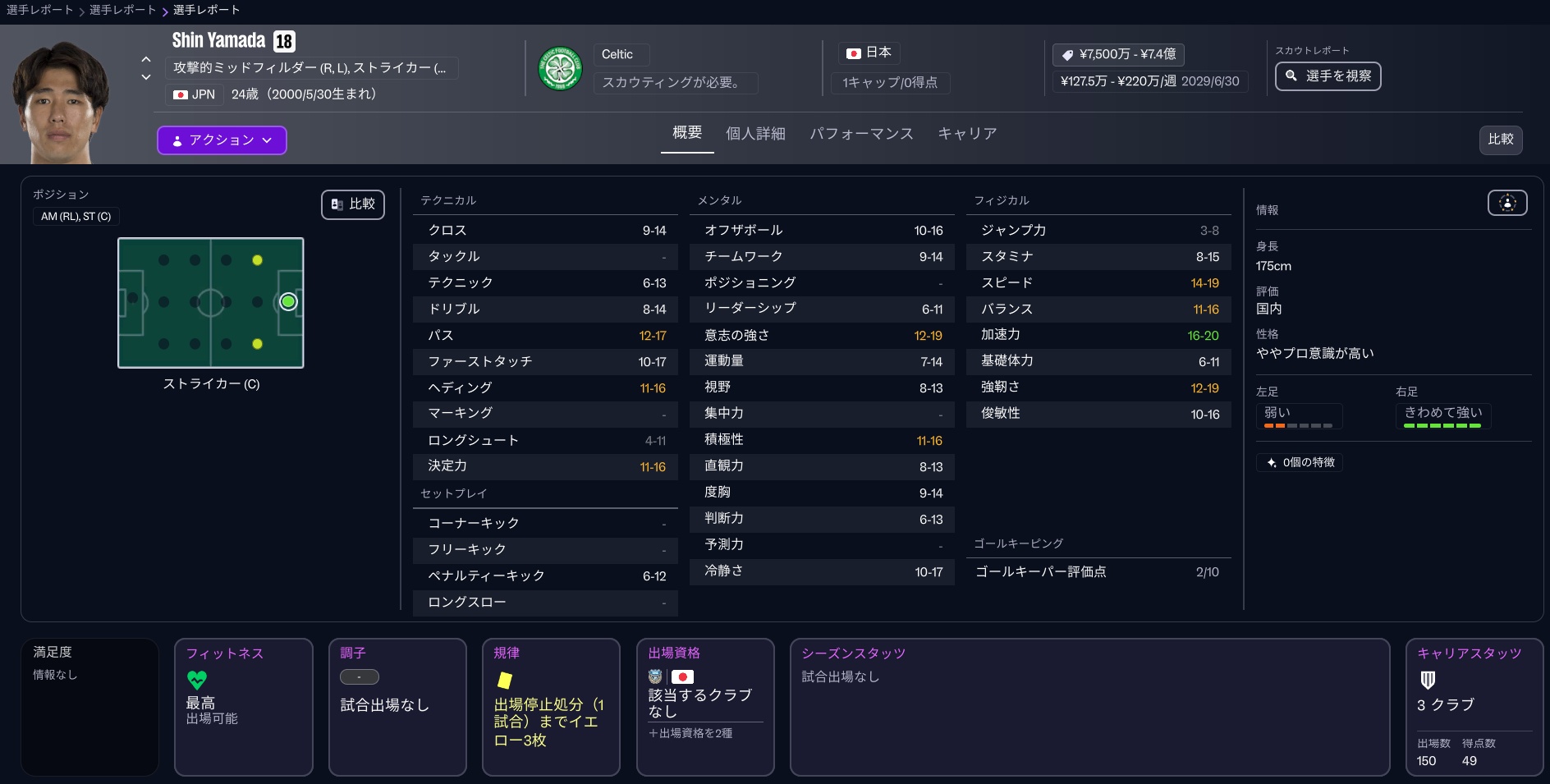Image resolution: width=1550 pixels, height=784 pixels.
Task: Open the パフォーマンス tab
Action: tap(861, 134)
